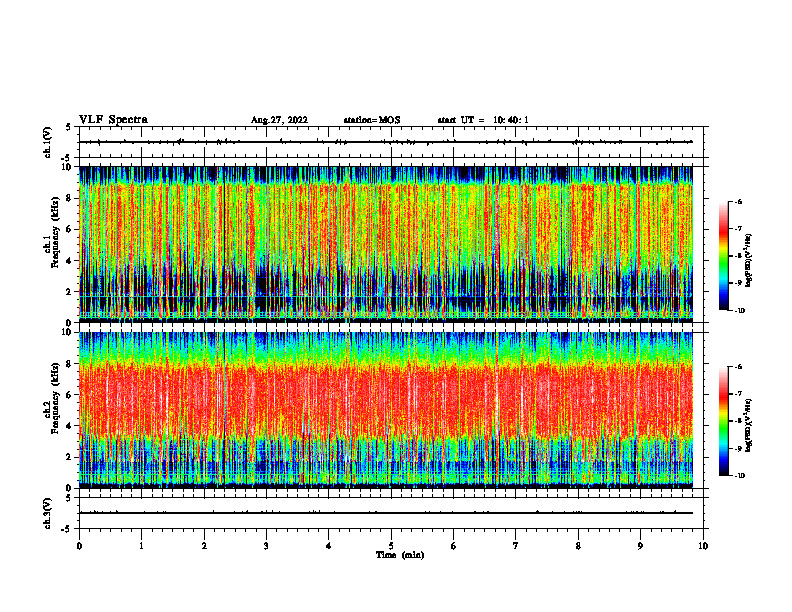792x612 pixels.
Task: Select the start time value "10:40: 1"
Action: pos(511,120)
